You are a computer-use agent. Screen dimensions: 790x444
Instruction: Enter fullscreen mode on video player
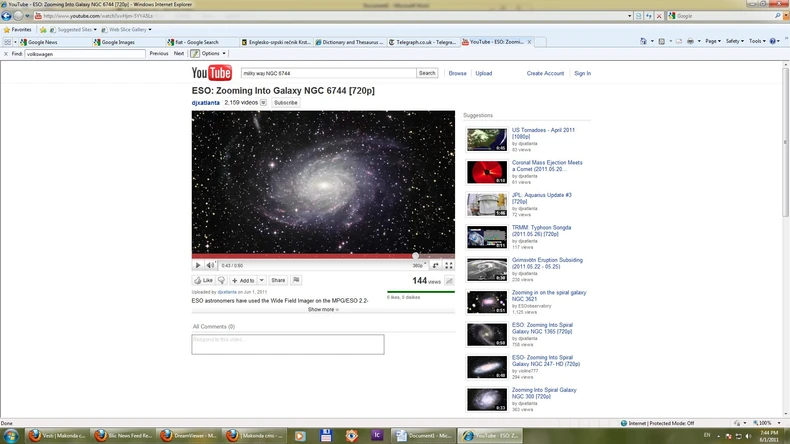(x=448, y=265)
